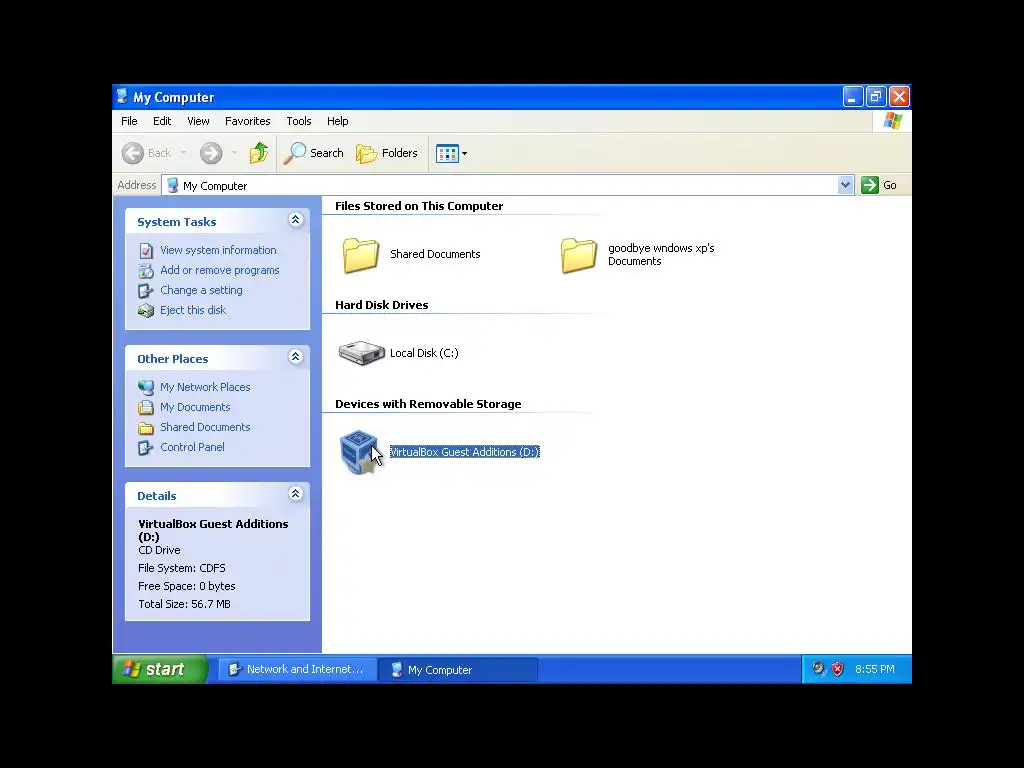The width and height of the screenshot is (1024, 768).
Task: Click the 8:55 PM clock
Action: pyautogui.click(x=874, y=669)
